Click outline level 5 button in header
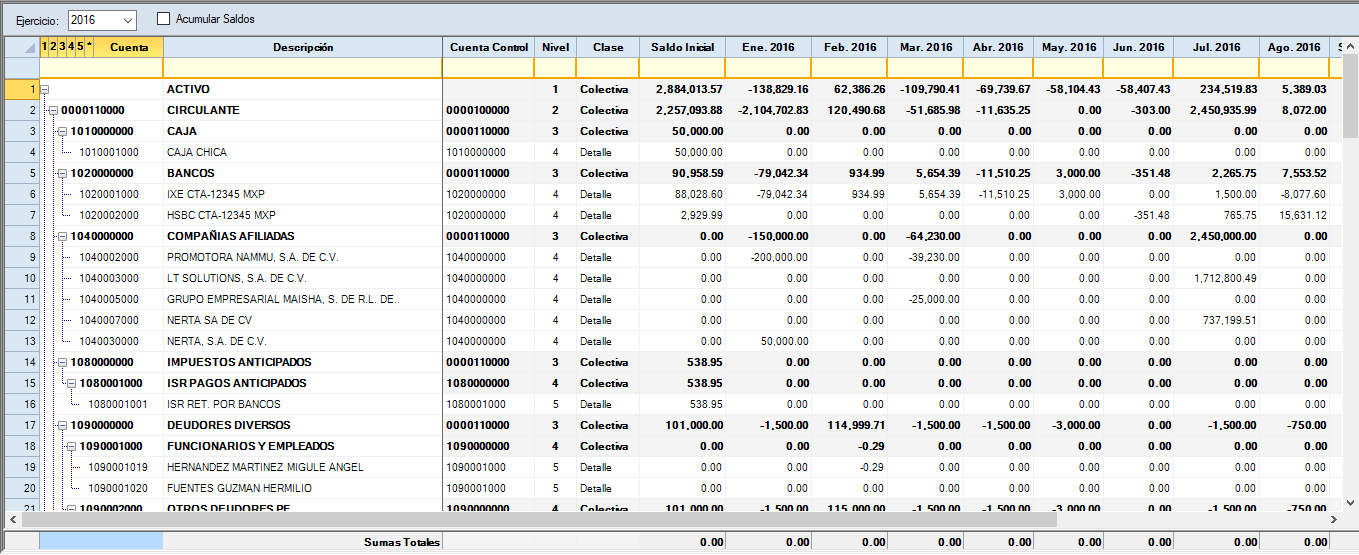The height and width of the screenshot is (555, 1359). (80, 47)
